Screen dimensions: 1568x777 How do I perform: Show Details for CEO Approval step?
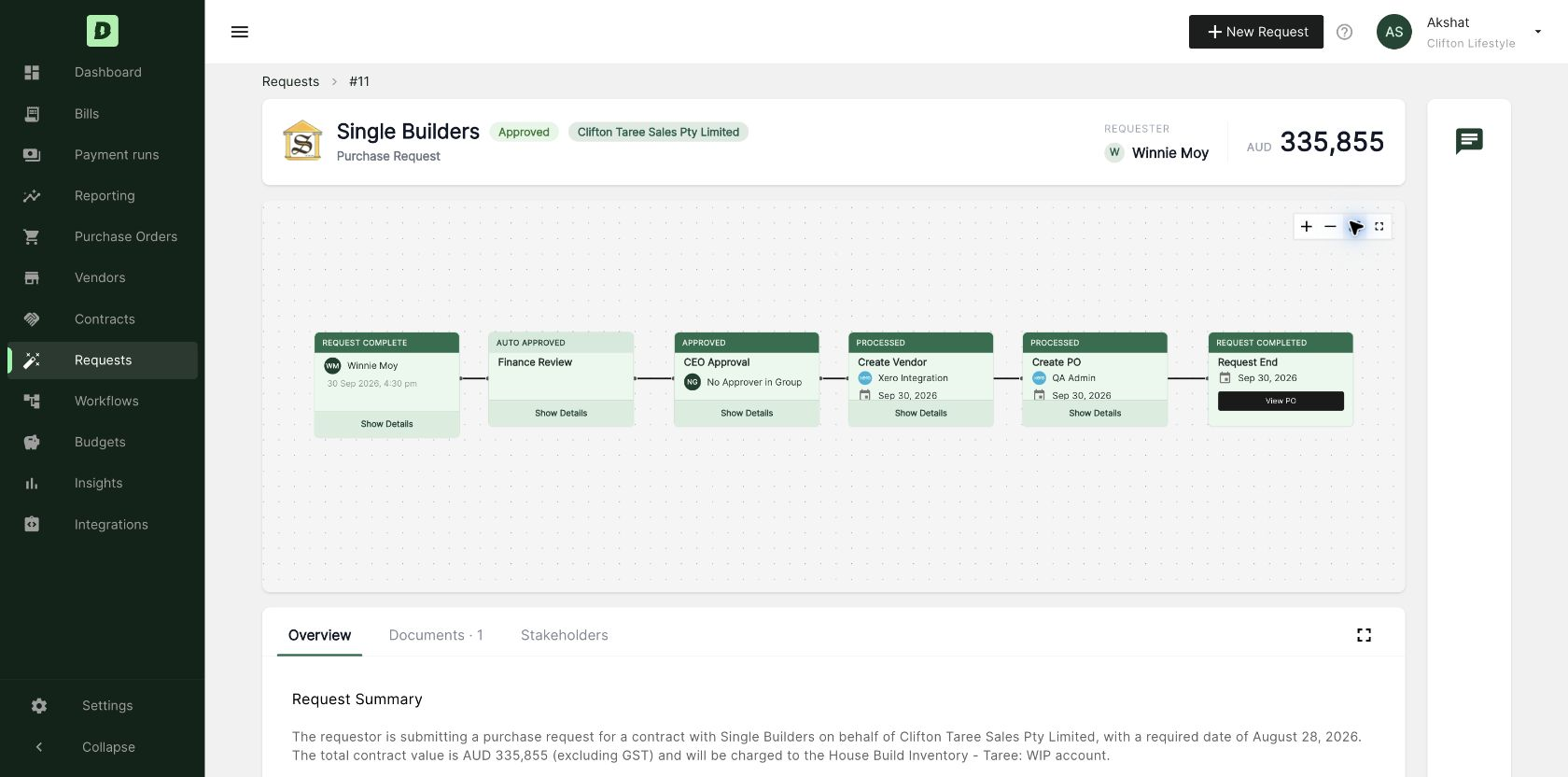pyautogui.click(x=747, y=413)
